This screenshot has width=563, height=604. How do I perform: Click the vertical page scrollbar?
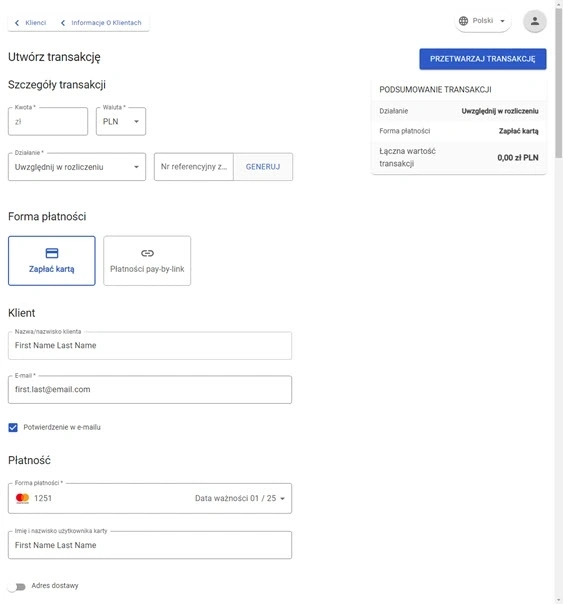point(559,83)
